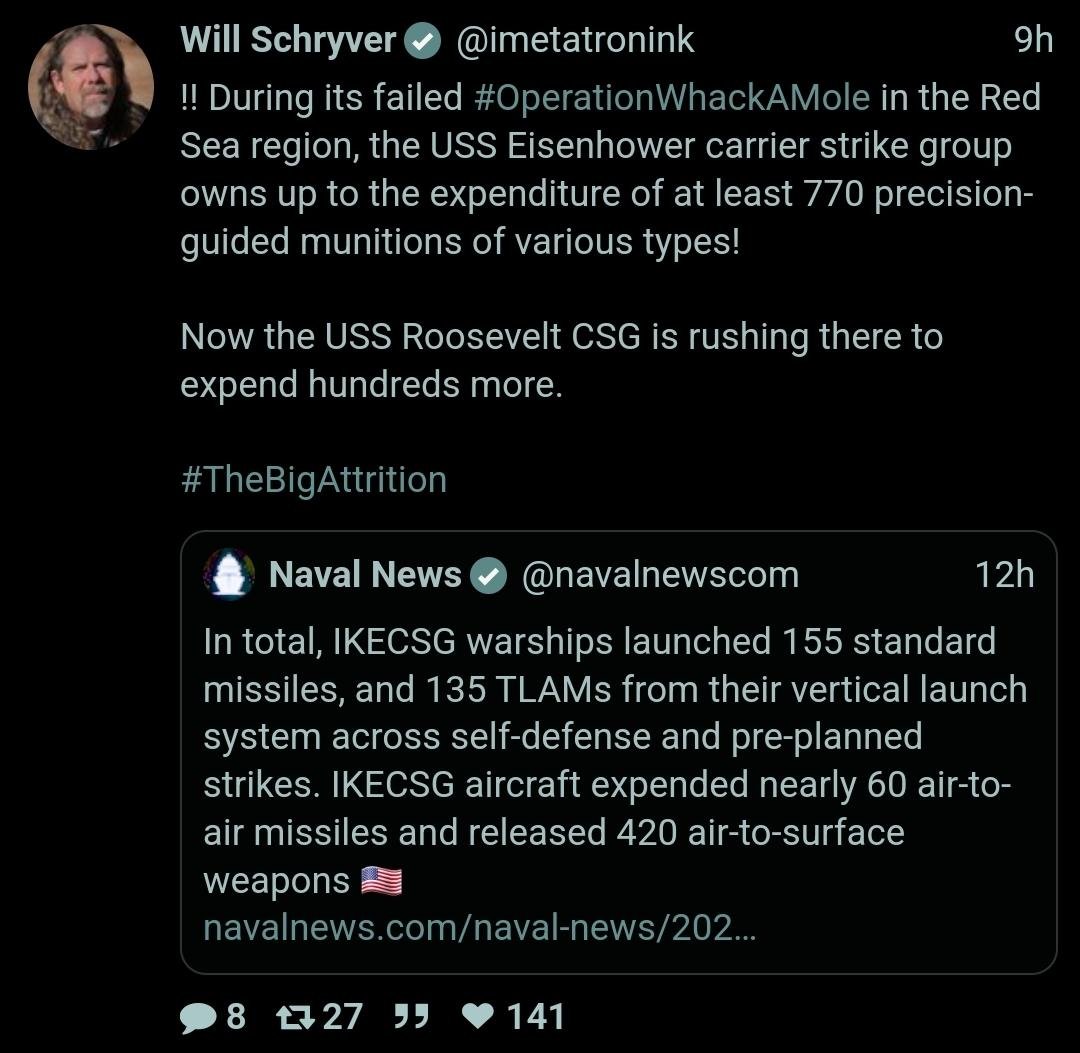Click the 9h tweet timestamp
The image size is (1080, 1053).
click(x=1033, y=40)
